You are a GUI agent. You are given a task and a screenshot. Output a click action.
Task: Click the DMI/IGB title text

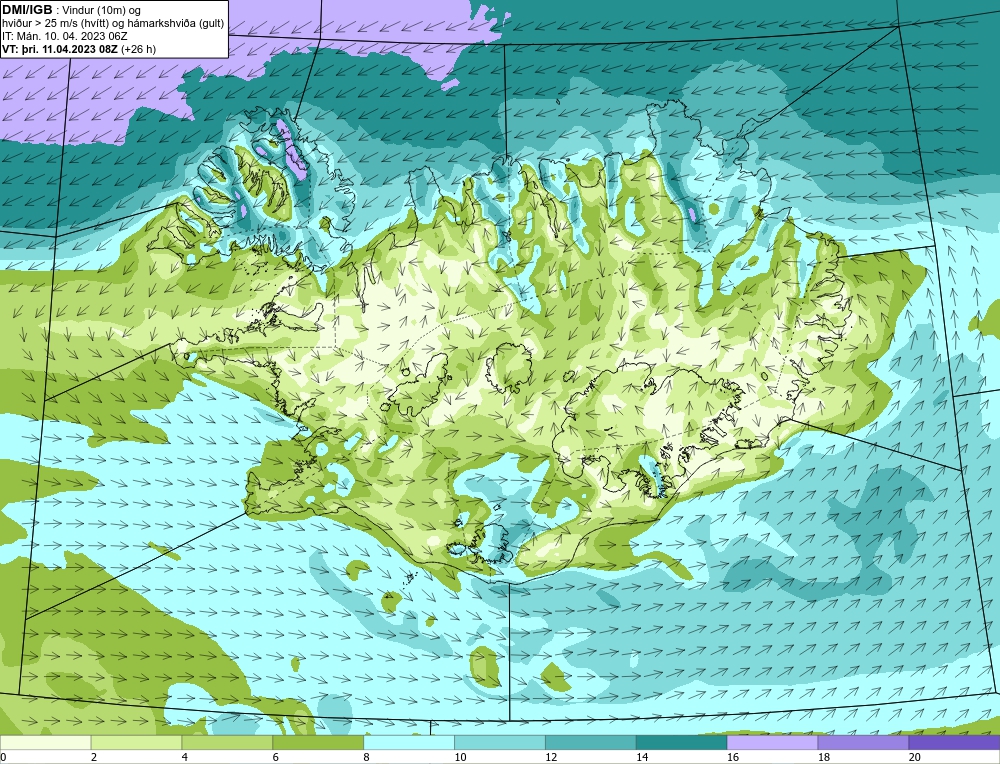[x=27, y=10]
